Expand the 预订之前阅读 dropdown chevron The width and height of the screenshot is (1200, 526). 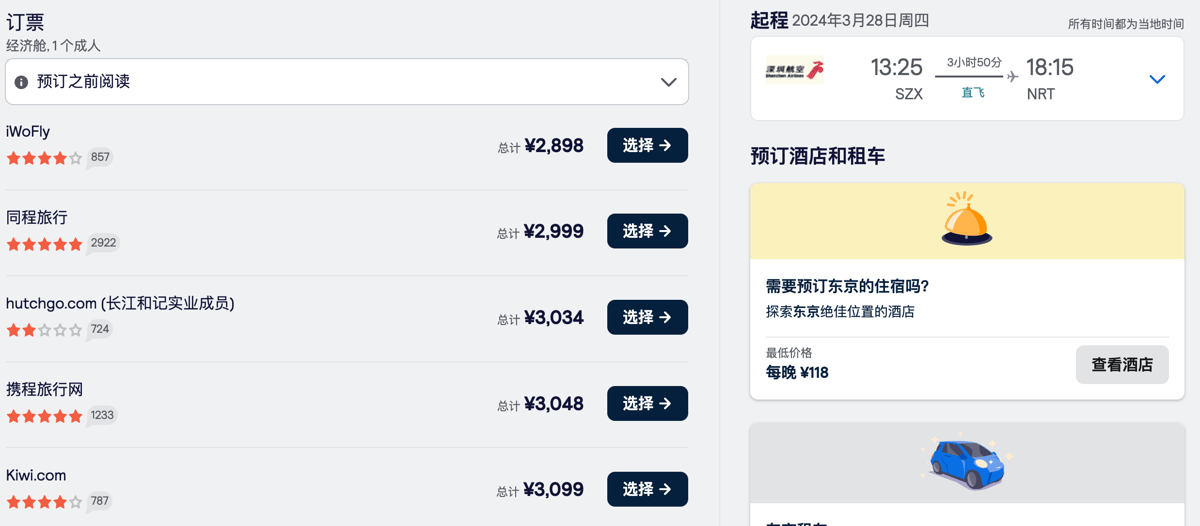(x=669, y=82)
